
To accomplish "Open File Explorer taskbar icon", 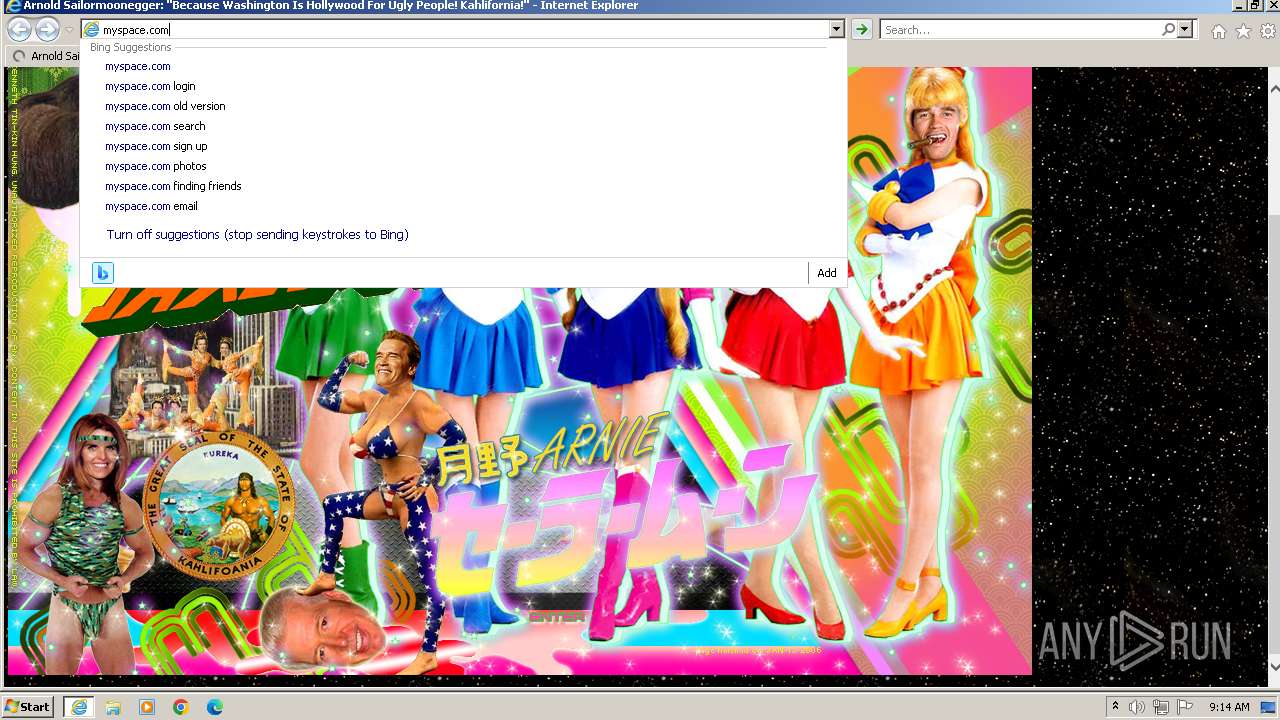I will [113, 707].
